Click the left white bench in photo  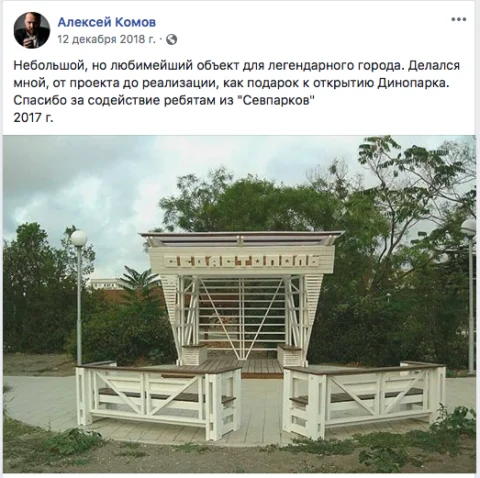[x=158, y=398]
